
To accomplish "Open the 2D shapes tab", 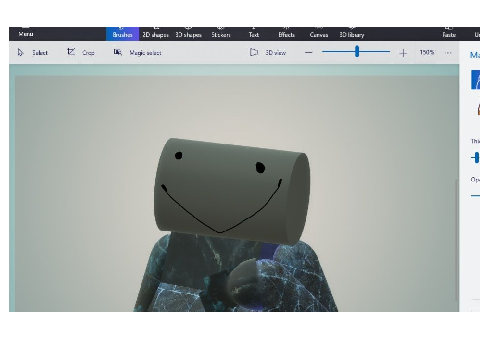I will 155,34.
